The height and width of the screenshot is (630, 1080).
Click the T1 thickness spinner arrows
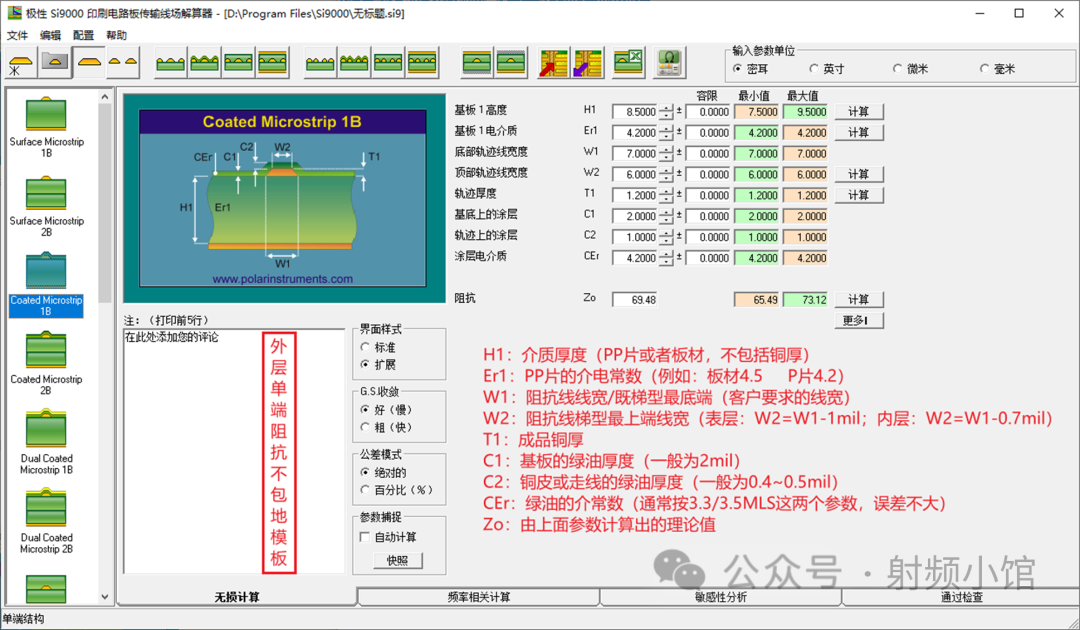[x=667, y=196]
